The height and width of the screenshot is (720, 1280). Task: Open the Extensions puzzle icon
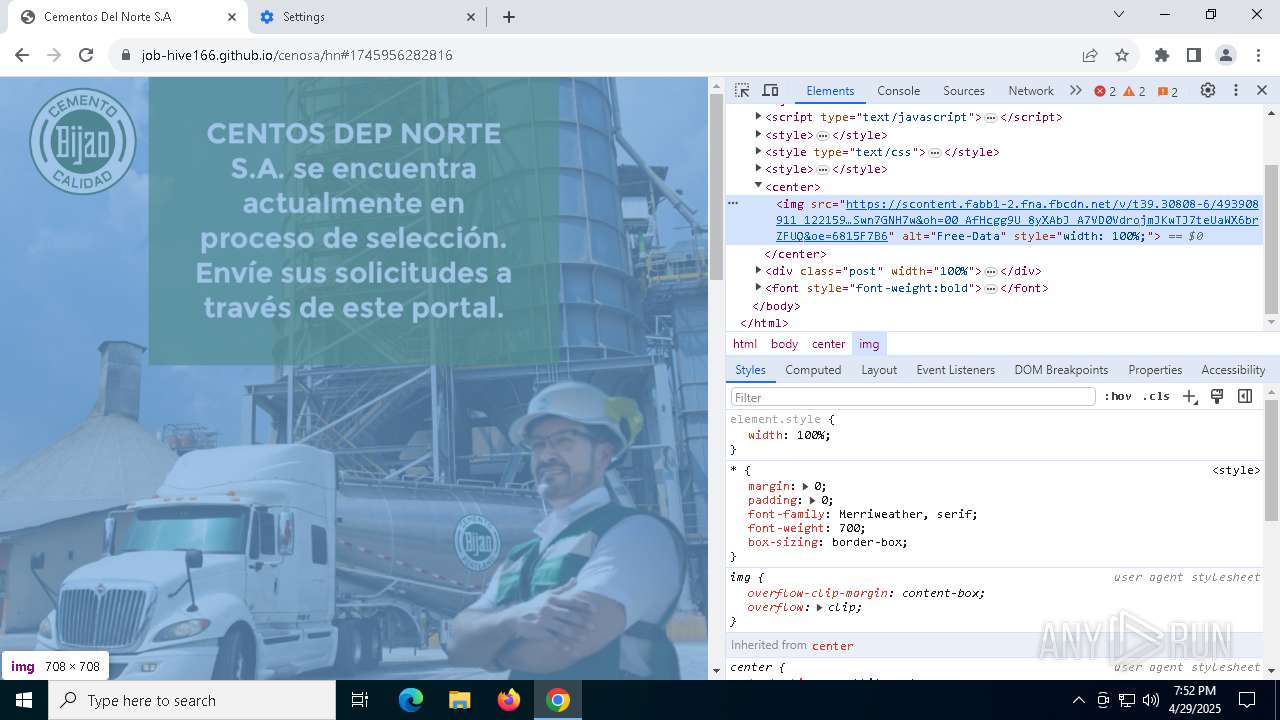[1162, 55]
